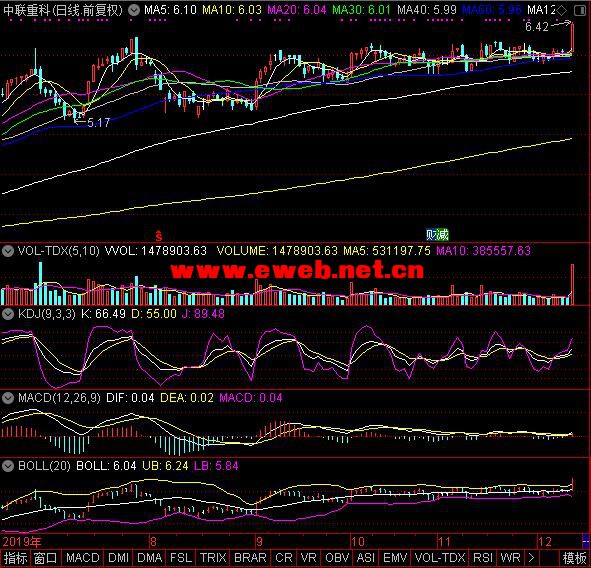Switch to the MACD indicator tab
The height and width of the screenshot is (568, 591).
tap(83, 558)
